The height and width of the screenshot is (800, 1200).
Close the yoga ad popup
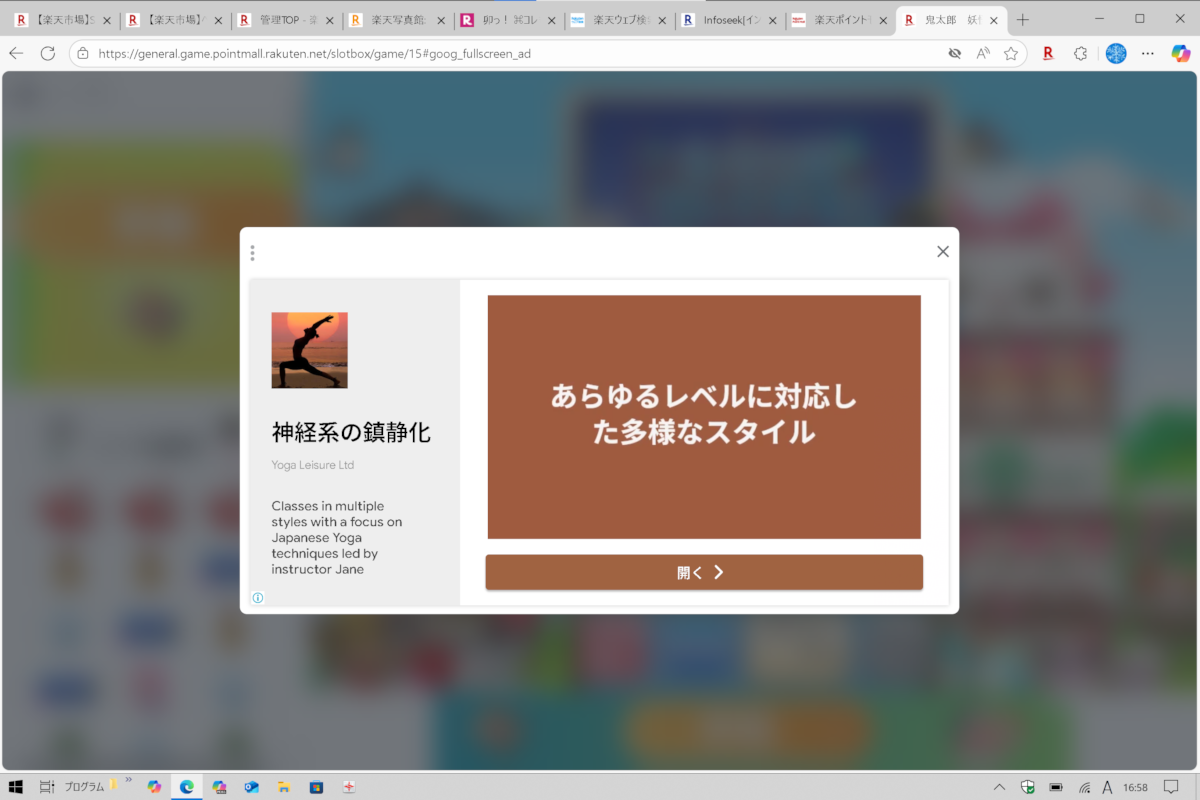click(x=942, y=252)
